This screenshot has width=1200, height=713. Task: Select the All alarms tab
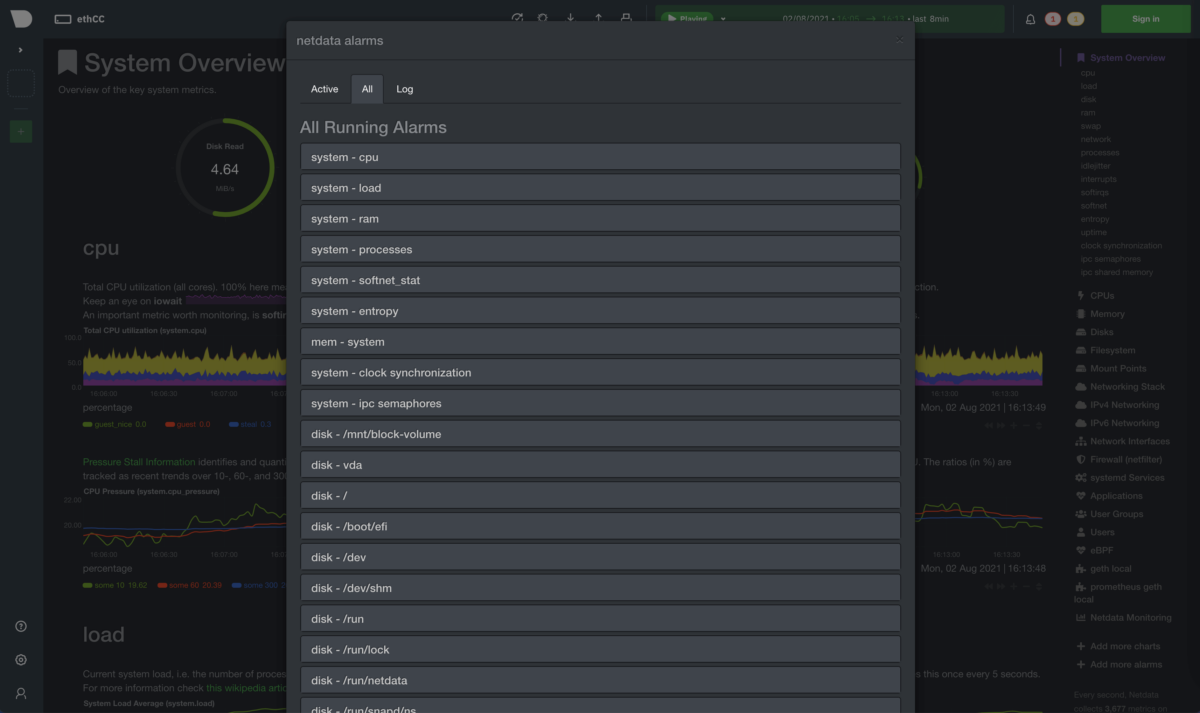click(367, 89)
